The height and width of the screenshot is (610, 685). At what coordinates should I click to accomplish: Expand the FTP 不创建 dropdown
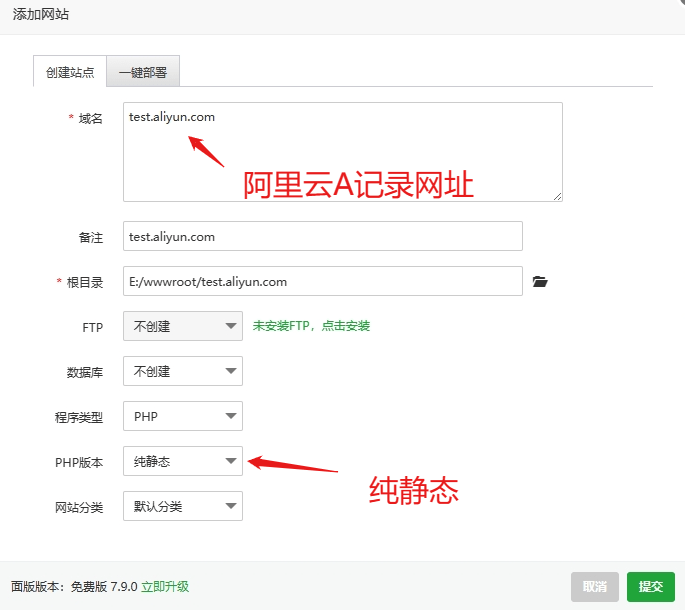(x=182, y=326)
